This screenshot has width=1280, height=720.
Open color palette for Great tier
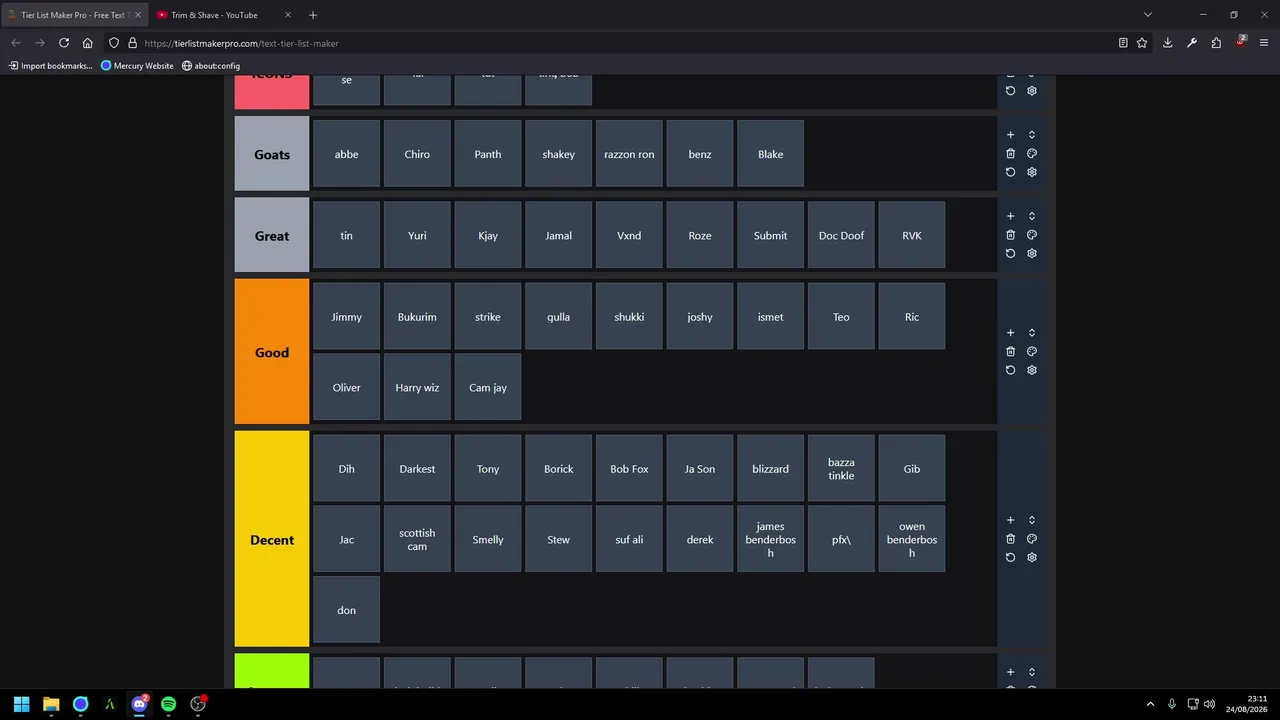pyautogui.click(x=1032, y=235)
